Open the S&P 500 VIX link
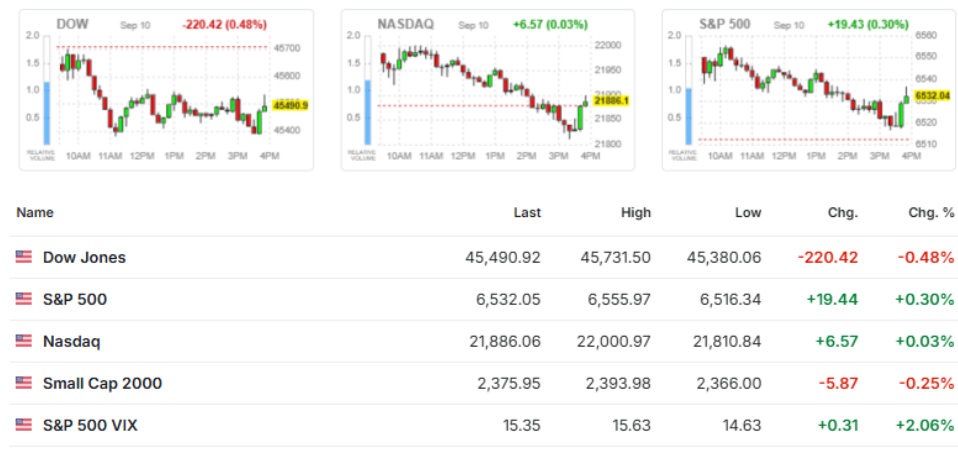The height and width of the screenshot is (456, 958). (90, 425)
